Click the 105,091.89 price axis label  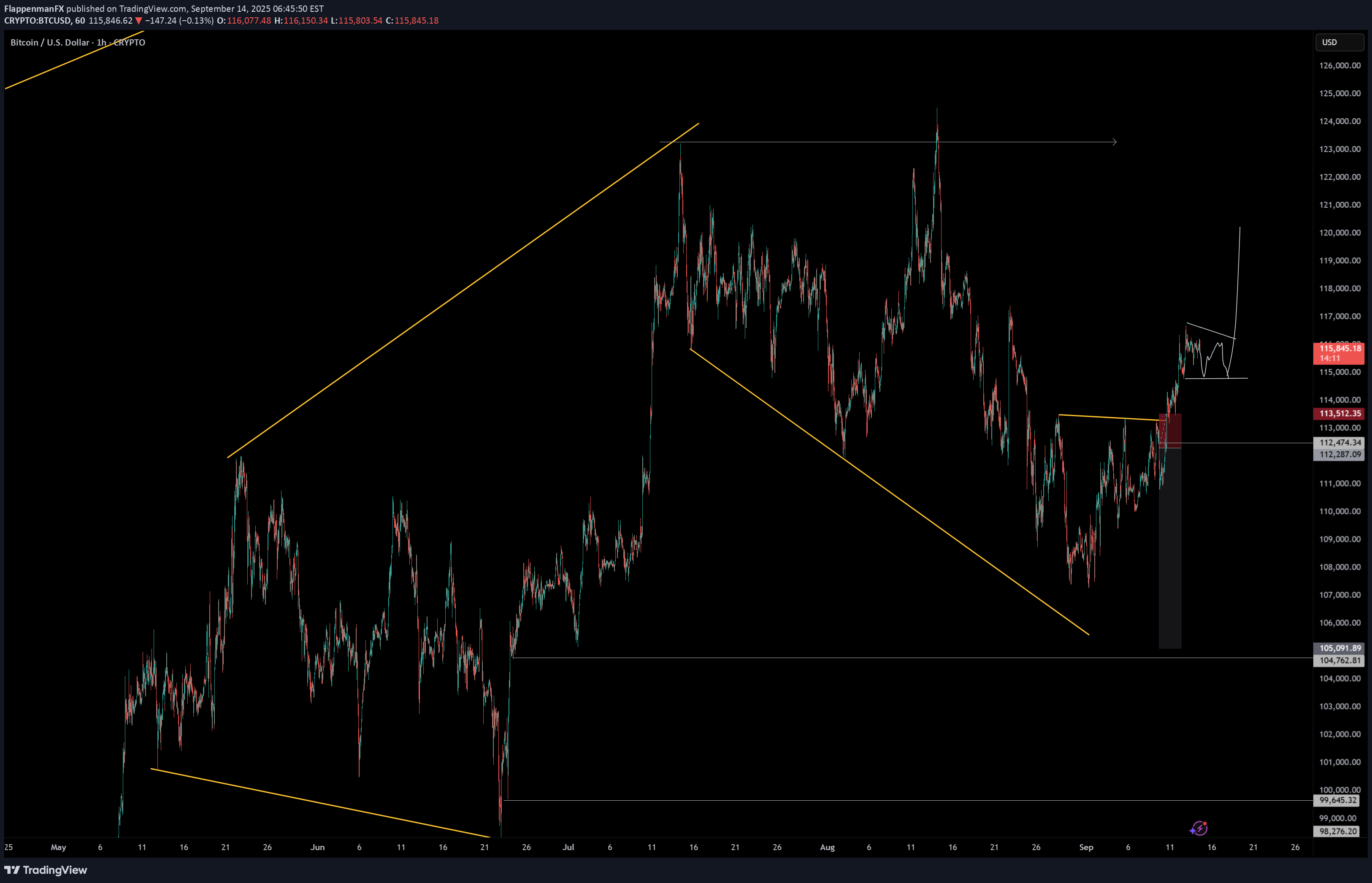1339,648
